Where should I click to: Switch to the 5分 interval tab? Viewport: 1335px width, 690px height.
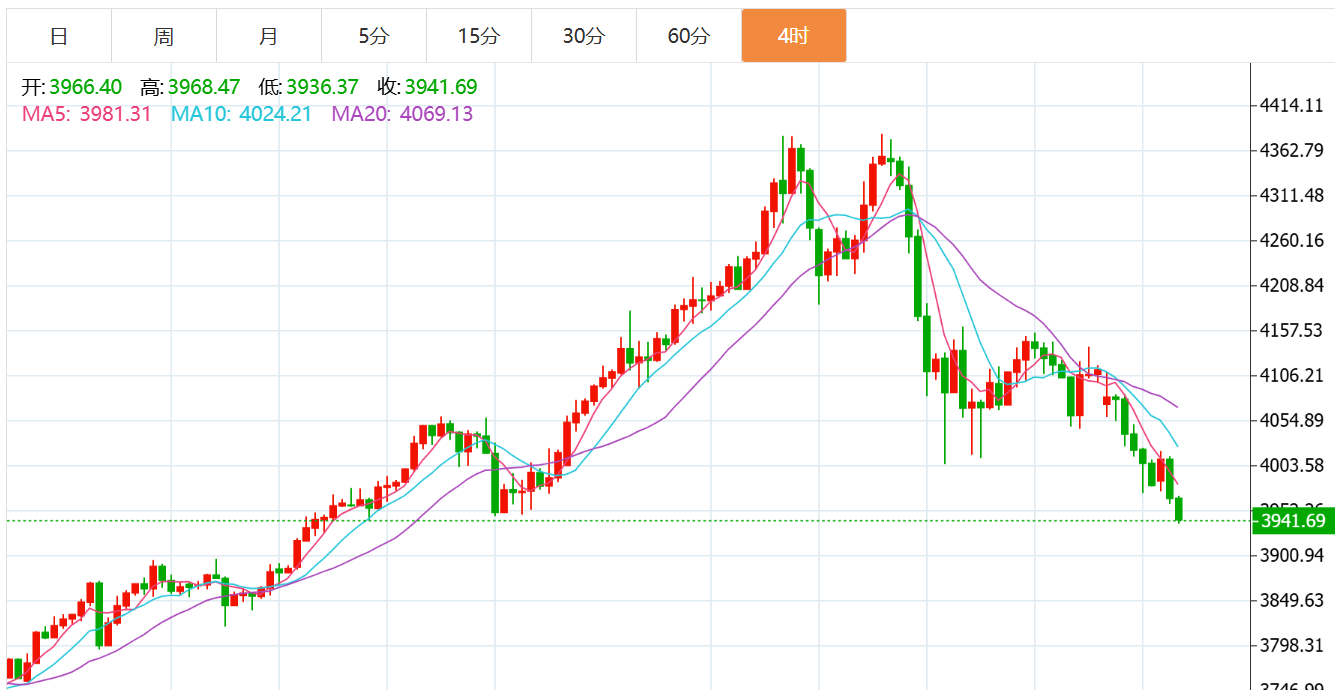coord(374,37)
